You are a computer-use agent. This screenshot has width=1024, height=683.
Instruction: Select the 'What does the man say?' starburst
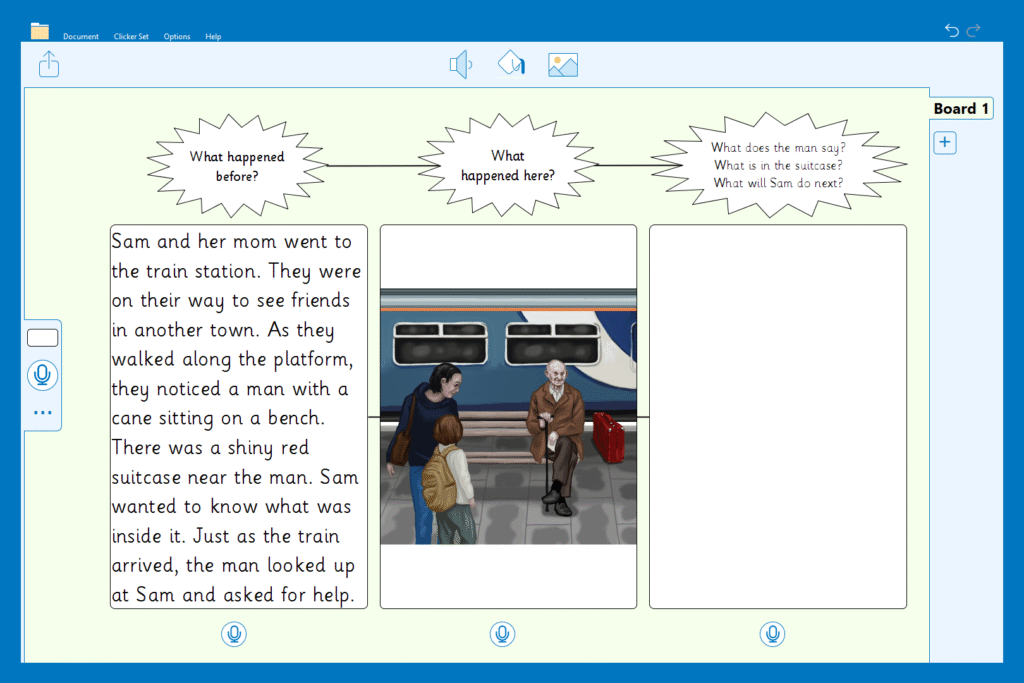[x=778, y=165]
